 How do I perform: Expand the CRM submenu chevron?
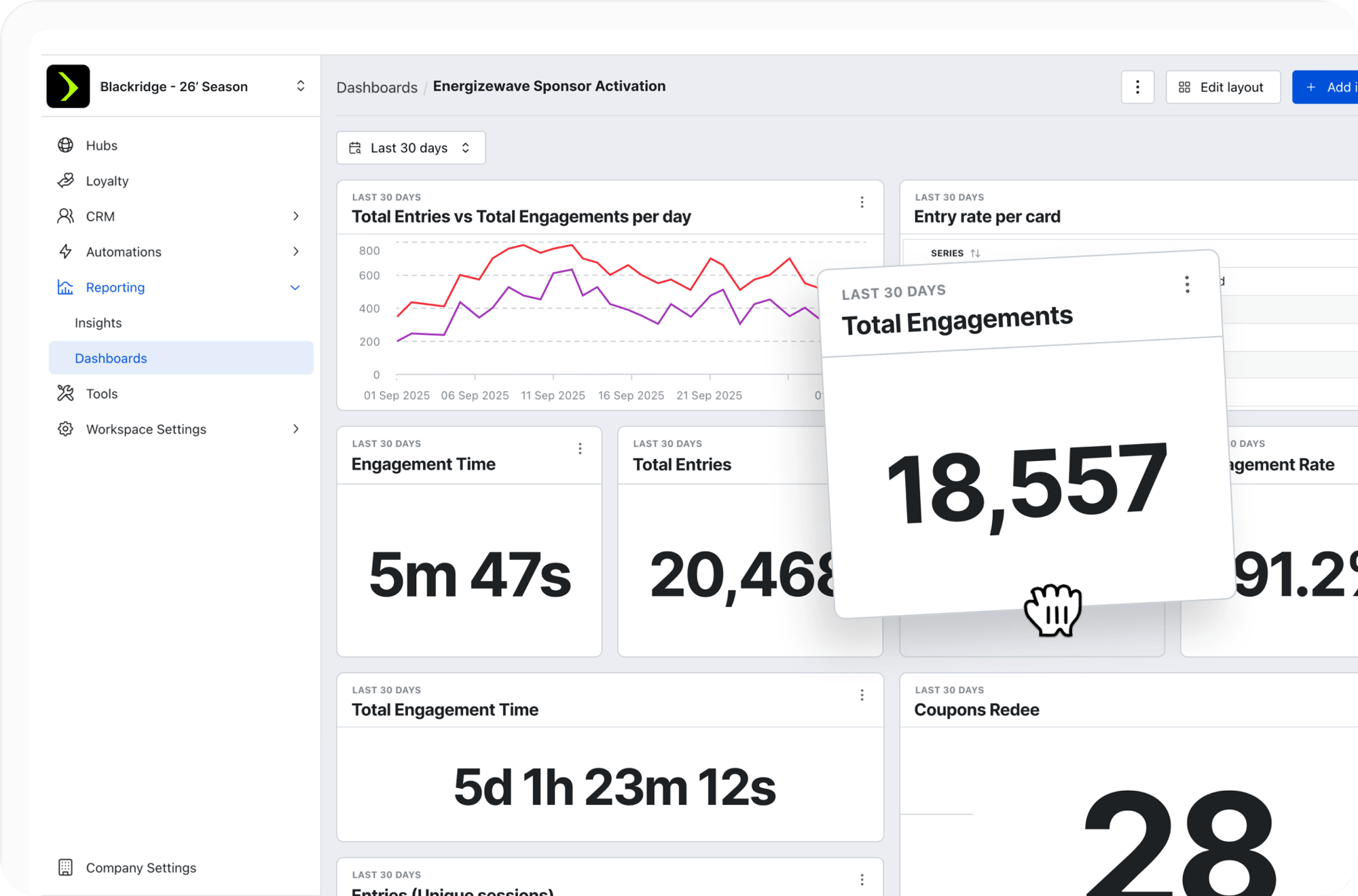[x=295, y=216]
